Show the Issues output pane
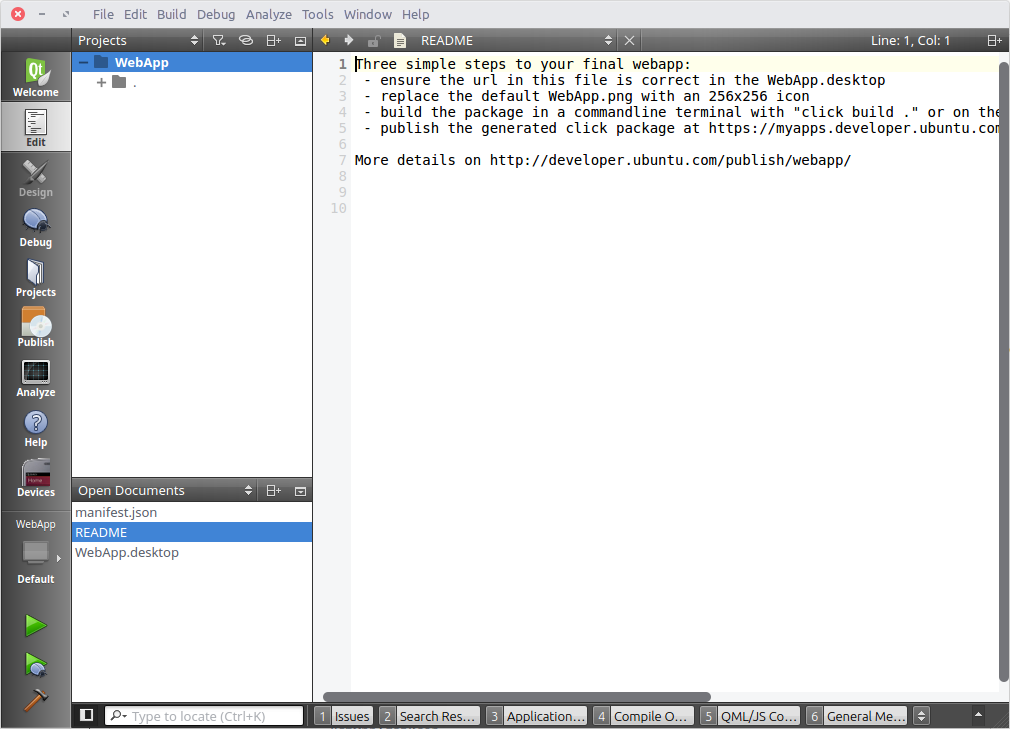1010x729 pixels. pos(344,716)
